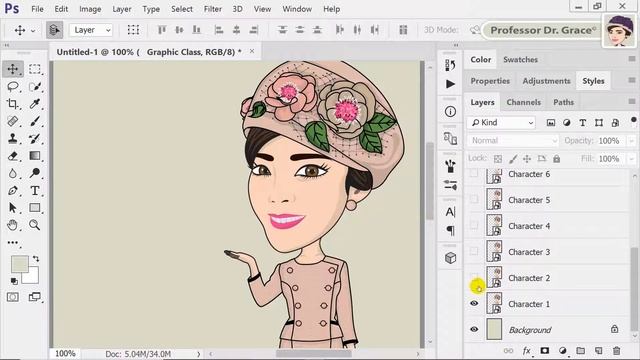Viewport: 640px width, 360px height.
Task: Open the layer filter Kind dropdown
Action: (501, 122)
